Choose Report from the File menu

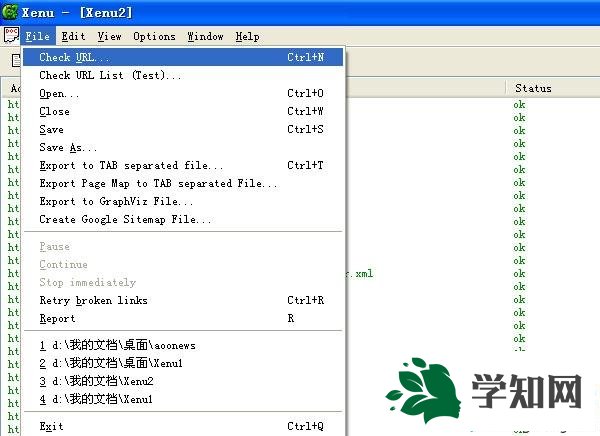(183, 318)
